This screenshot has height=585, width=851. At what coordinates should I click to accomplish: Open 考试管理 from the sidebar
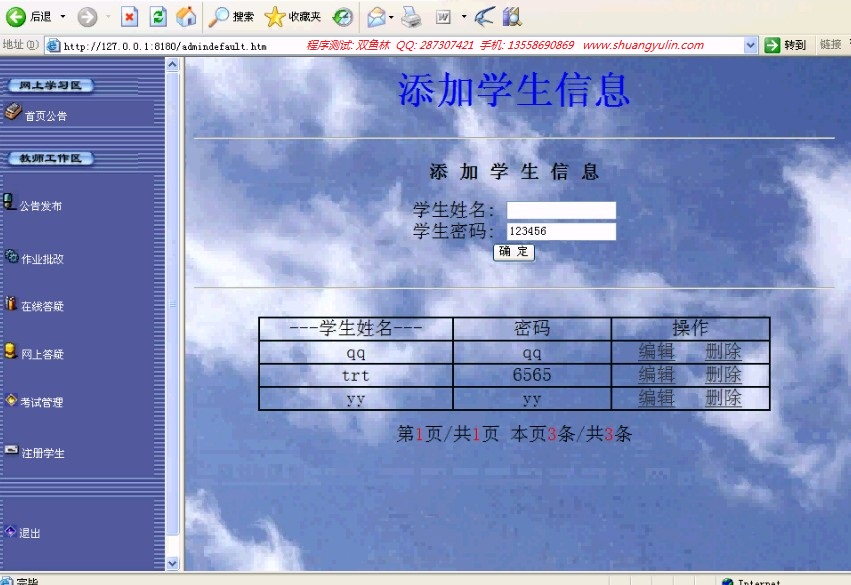tap(41, 403)
